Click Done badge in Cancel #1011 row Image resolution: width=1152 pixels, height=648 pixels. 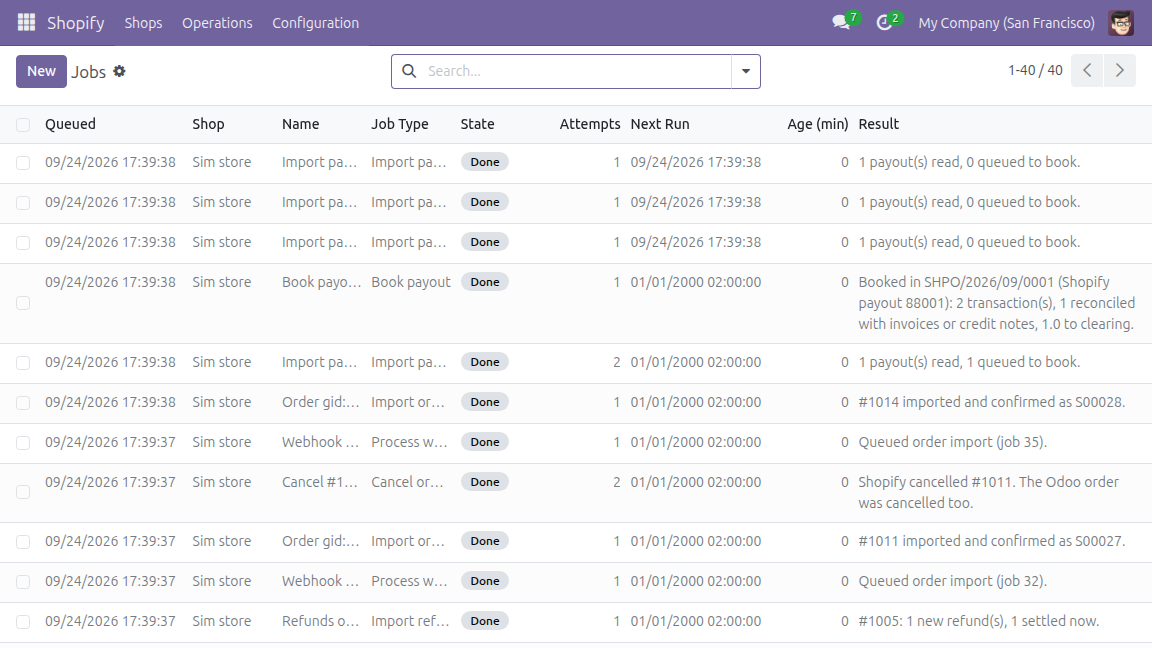coord(485,482)
